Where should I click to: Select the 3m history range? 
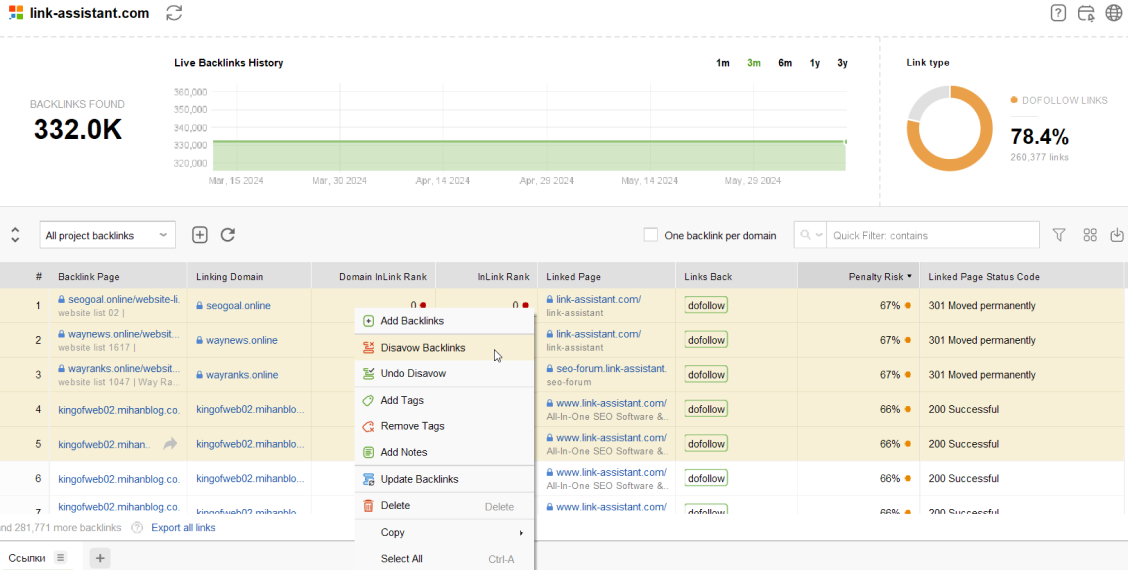pyautogui.click(x=753, y=63)
